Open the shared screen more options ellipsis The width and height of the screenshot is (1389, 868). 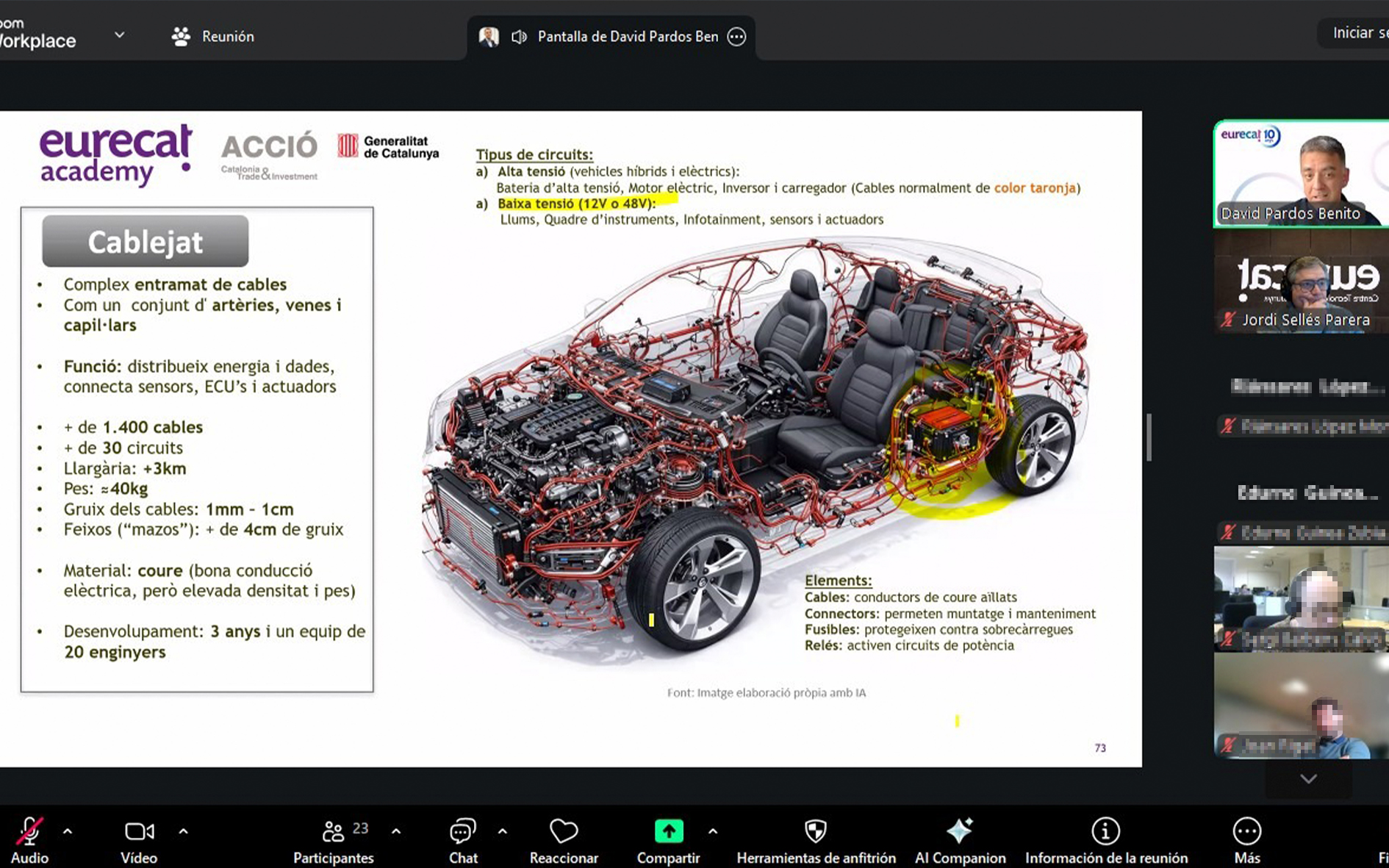736,37
